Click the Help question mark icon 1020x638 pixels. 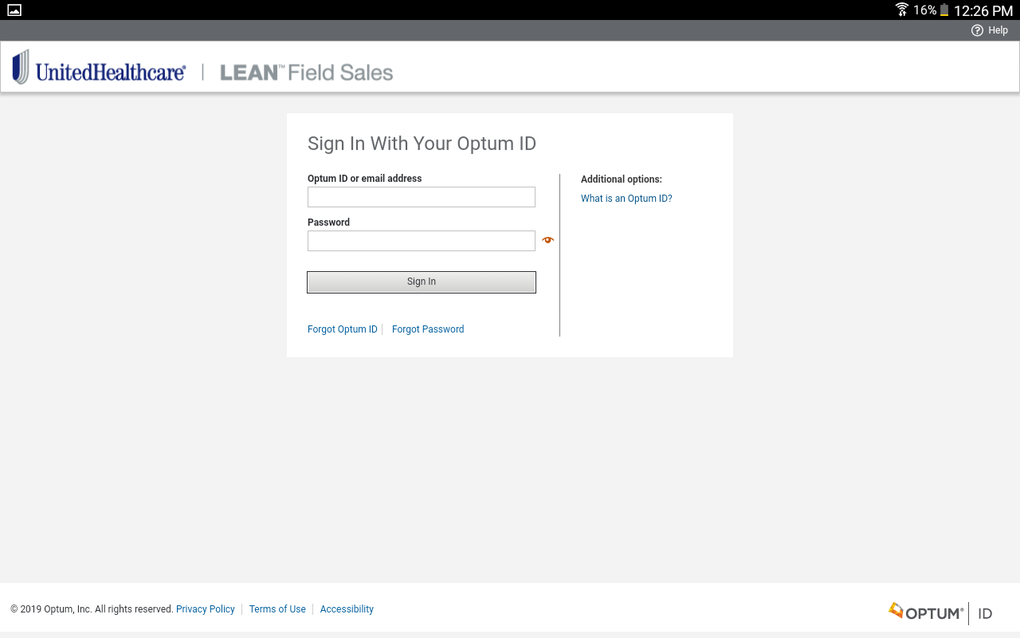(x=977, y=31)
